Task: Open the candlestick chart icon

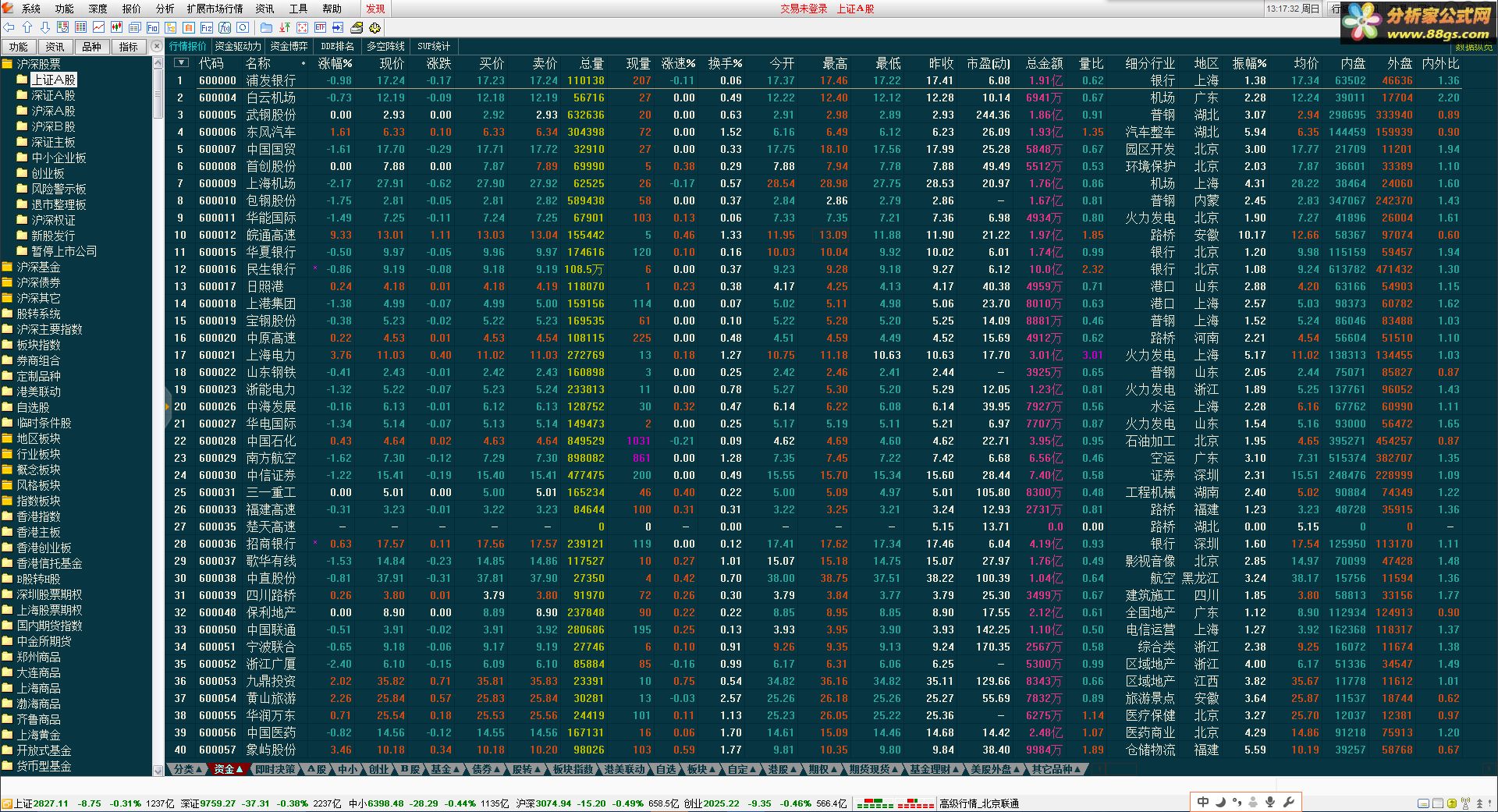Action: 117,27
